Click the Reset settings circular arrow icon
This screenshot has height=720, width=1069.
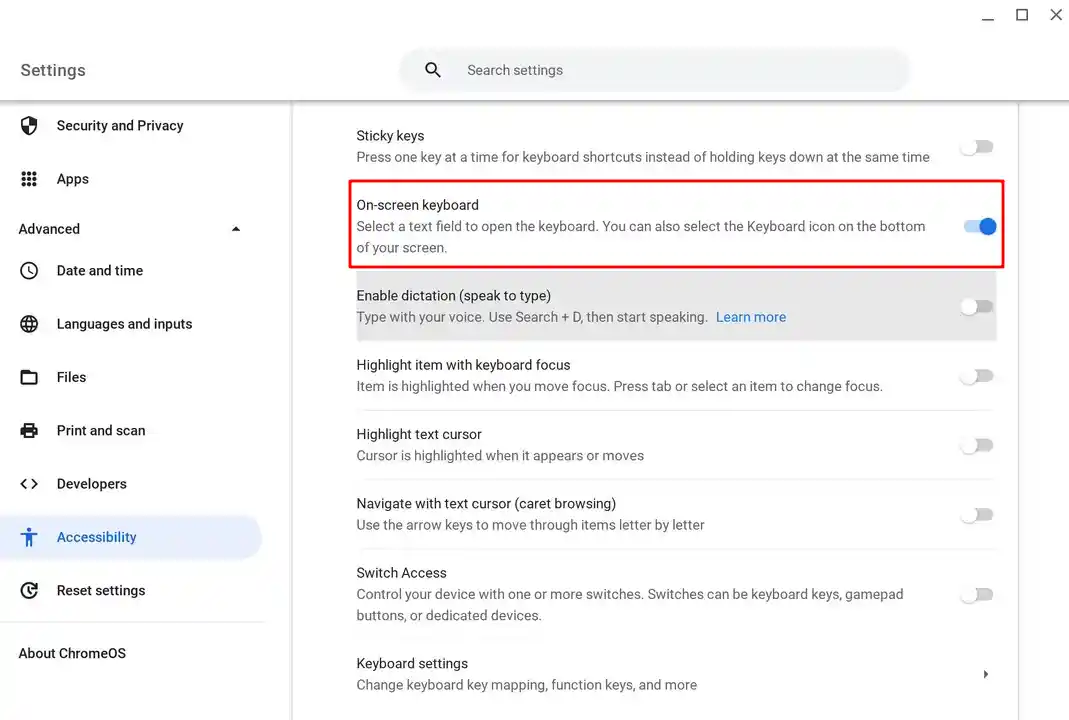click(29, 590)
